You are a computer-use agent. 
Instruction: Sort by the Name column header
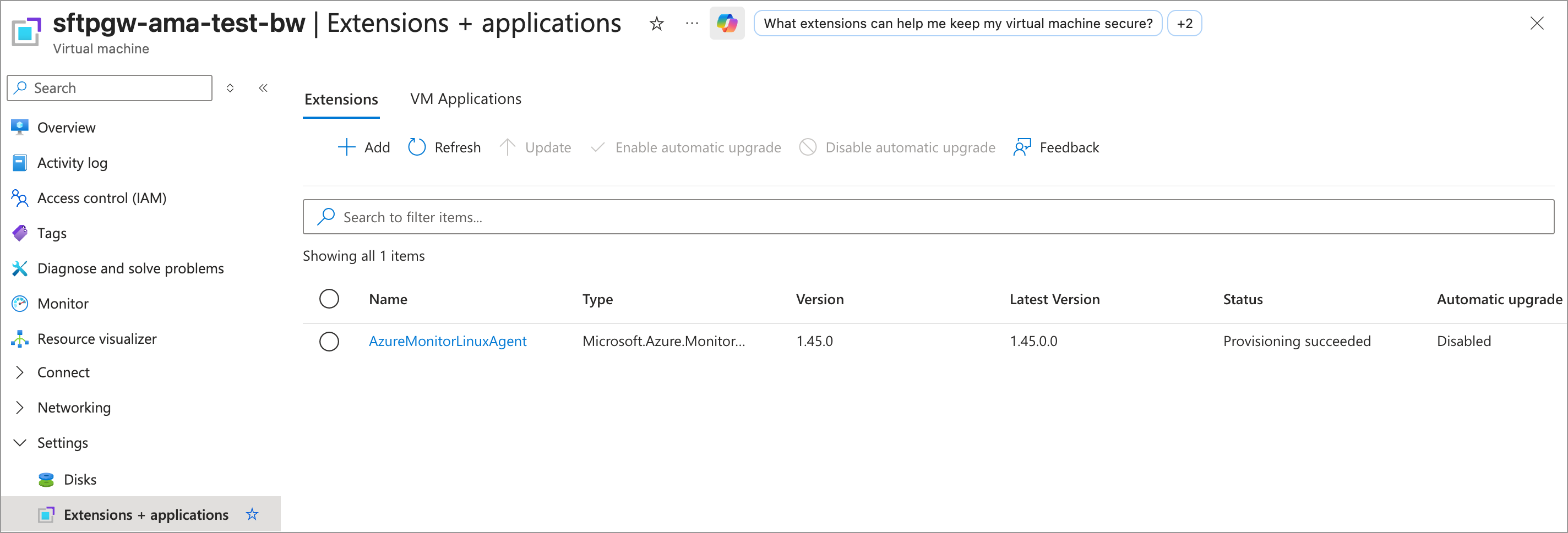coord(388,299)
